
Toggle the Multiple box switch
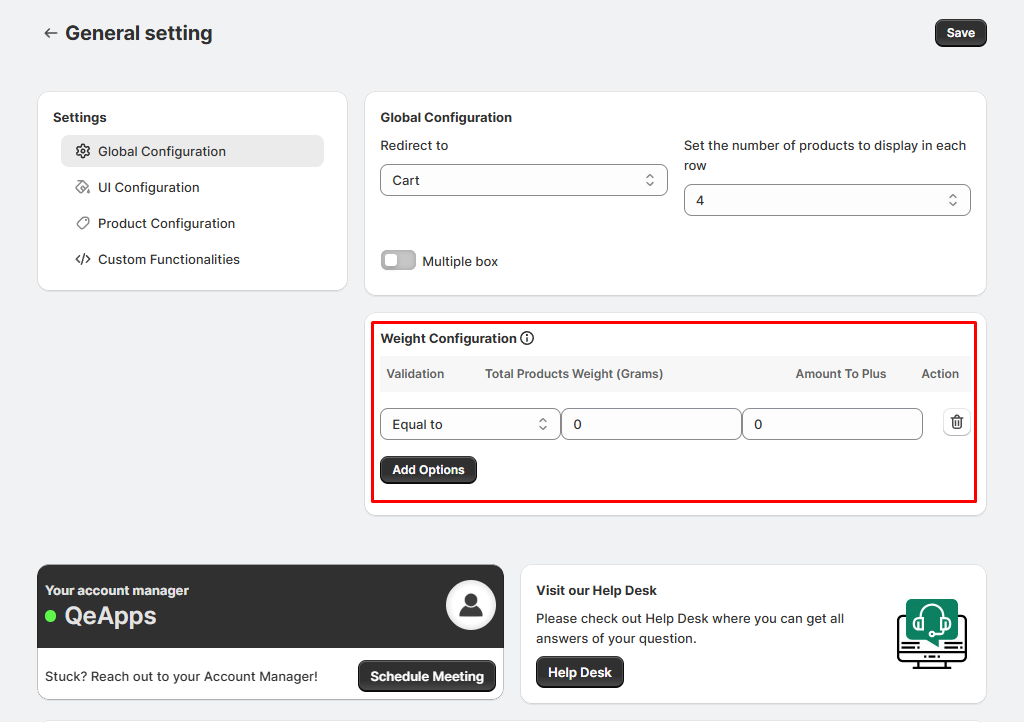(x=398, y=261)
